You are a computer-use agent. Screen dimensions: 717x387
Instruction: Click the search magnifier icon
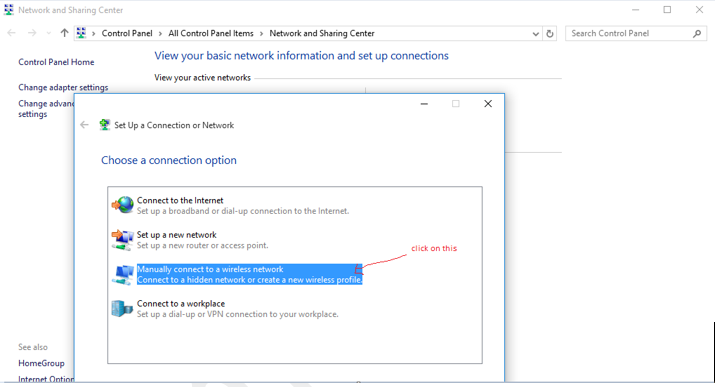tap(697, 33)
